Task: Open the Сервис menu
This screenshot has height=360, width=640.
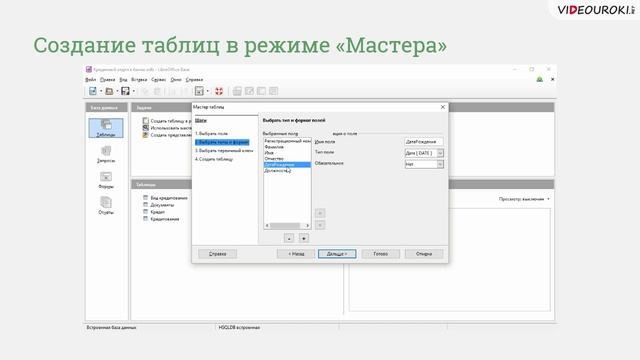Action: click(158, 80)
